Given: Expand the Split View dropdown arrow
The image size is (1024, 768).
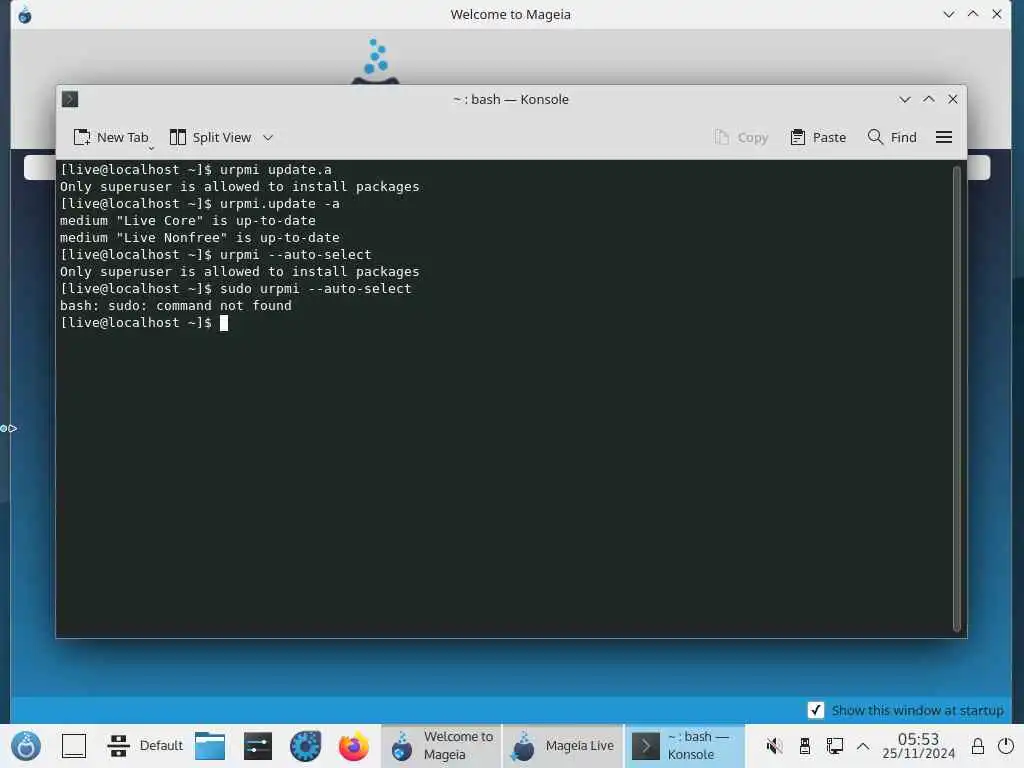Looking at the screenshot, I should [268, 137].
